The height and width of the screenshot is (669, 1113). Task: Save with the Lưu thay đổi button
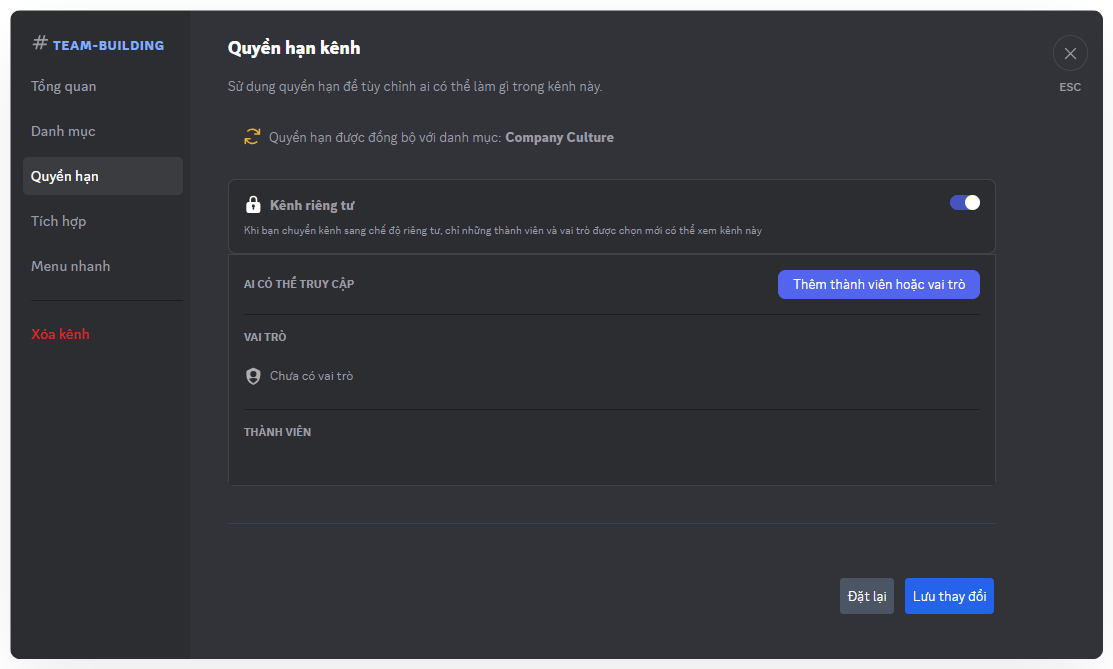[949, 596]
